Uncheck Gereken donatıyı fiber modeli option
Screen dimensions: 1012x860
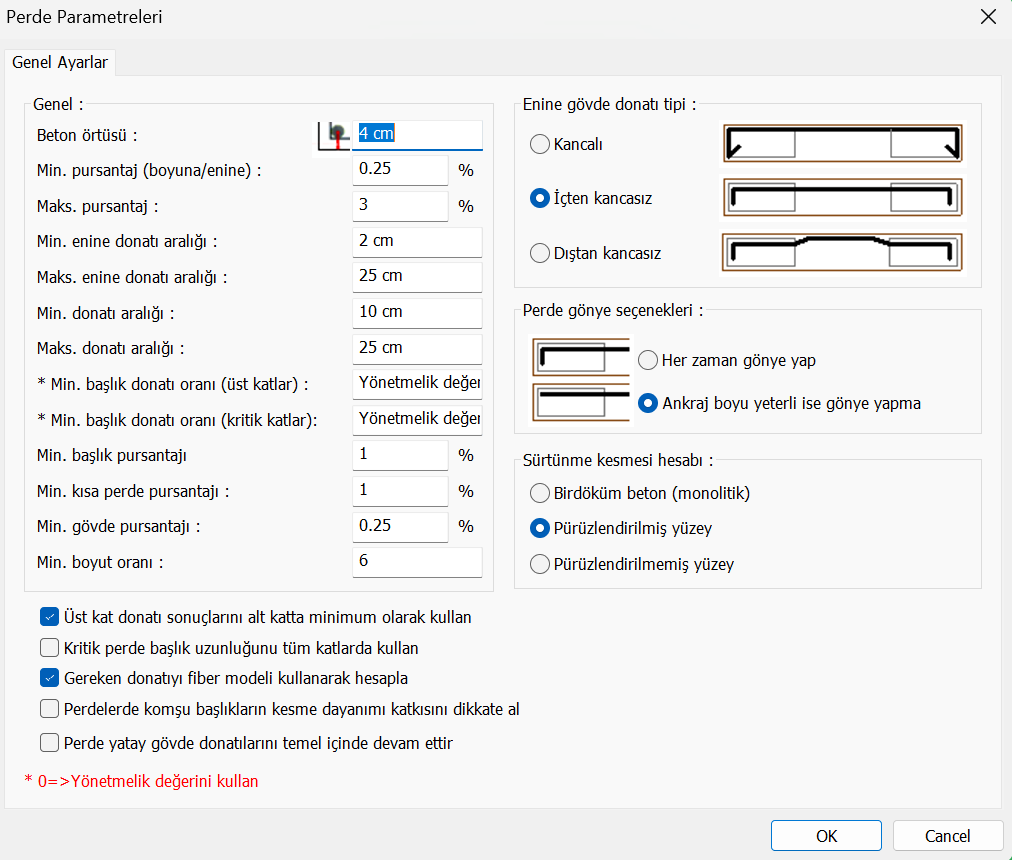(50, 678)
